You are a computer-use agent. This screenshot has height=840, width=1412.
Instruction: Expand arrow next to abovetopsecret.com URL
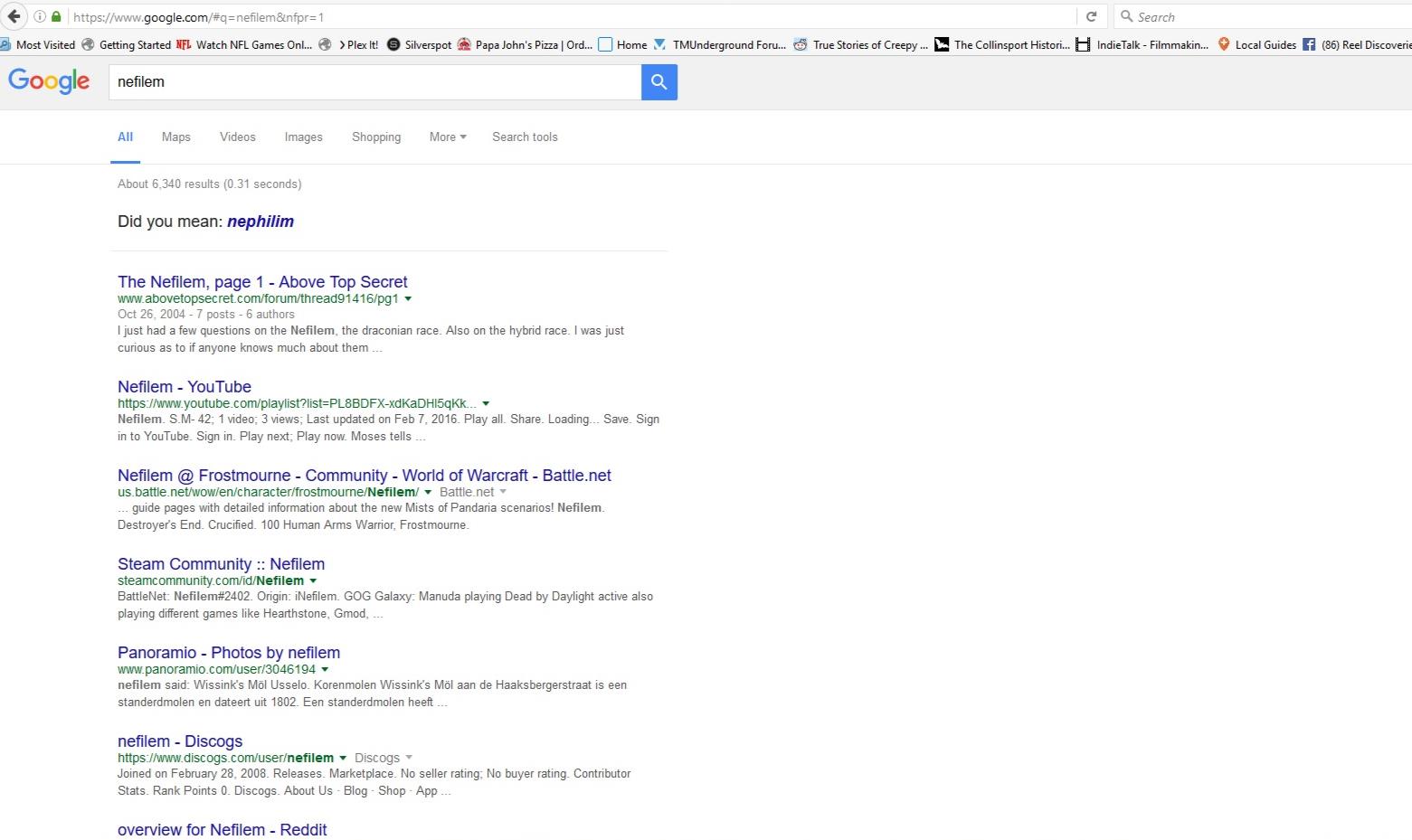pos(408,298)
